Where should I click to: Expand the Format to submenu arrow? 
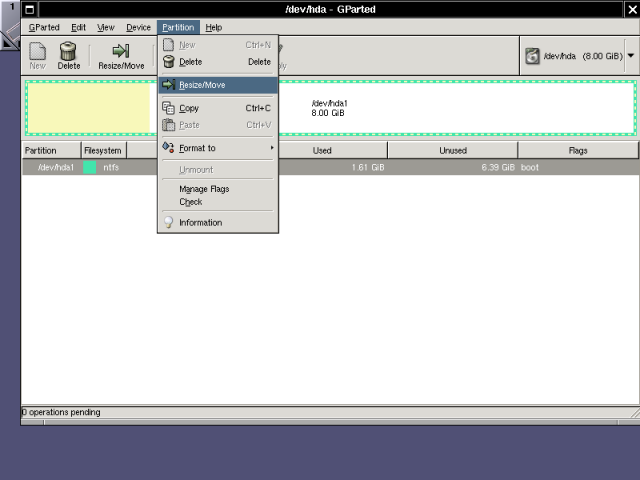pyautogui.click(x=272, y=147)
